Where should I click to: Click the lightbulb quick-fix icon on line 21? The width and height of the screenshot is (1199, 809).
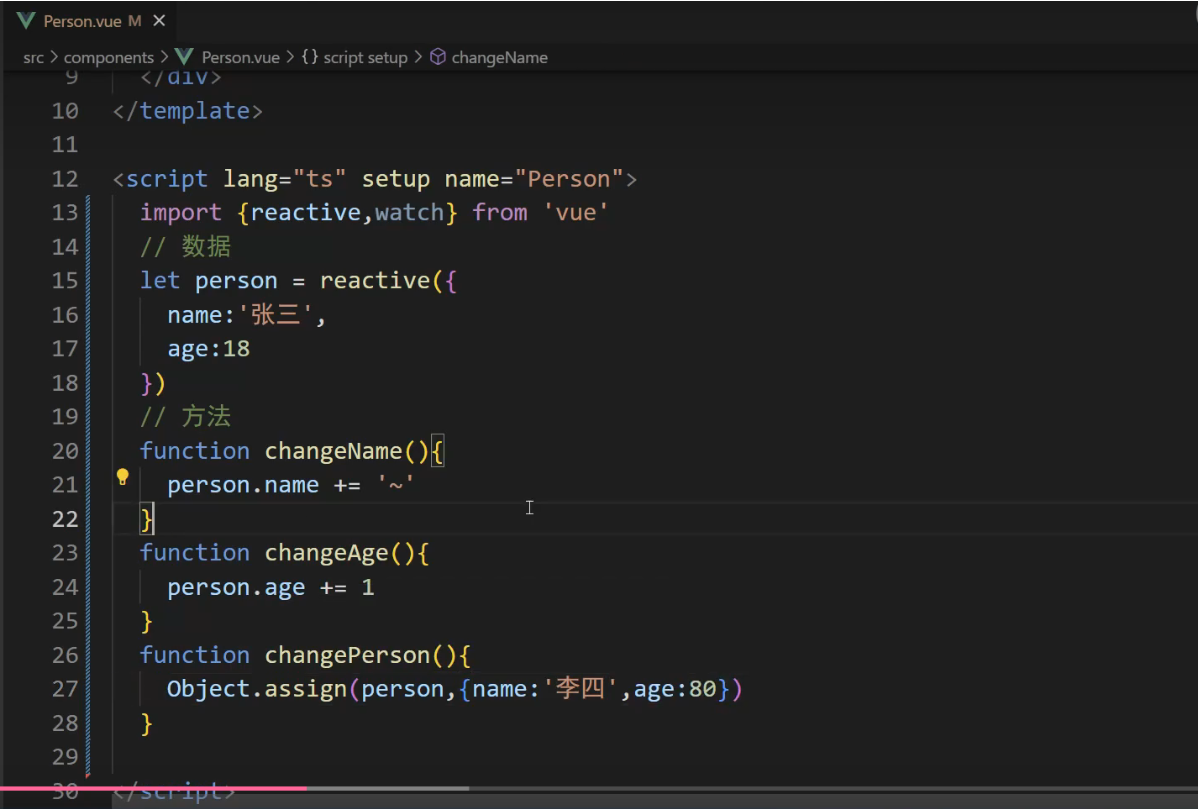122,478
